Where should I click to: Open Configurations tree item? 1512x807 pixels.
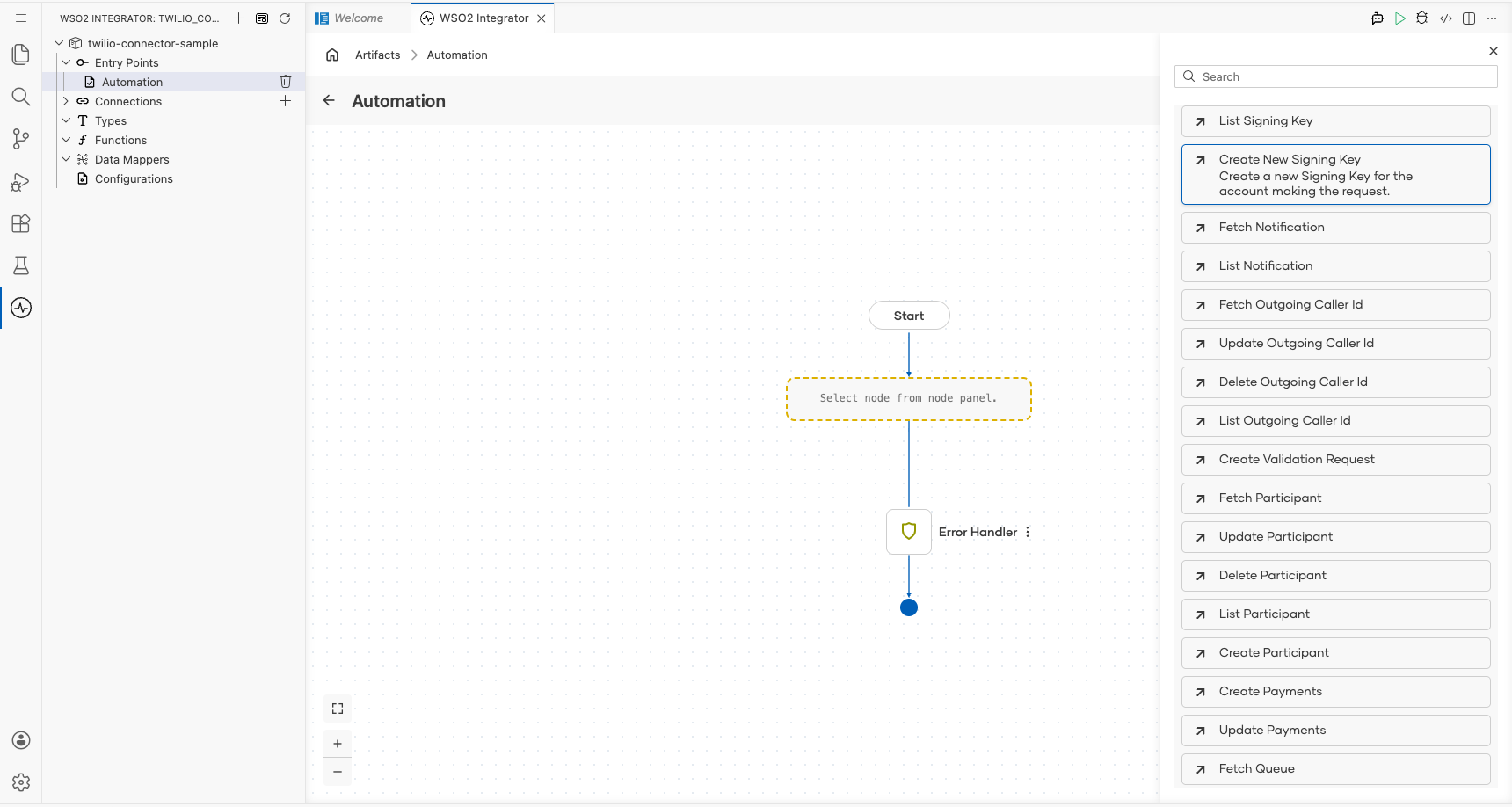(x=134, y=178)
